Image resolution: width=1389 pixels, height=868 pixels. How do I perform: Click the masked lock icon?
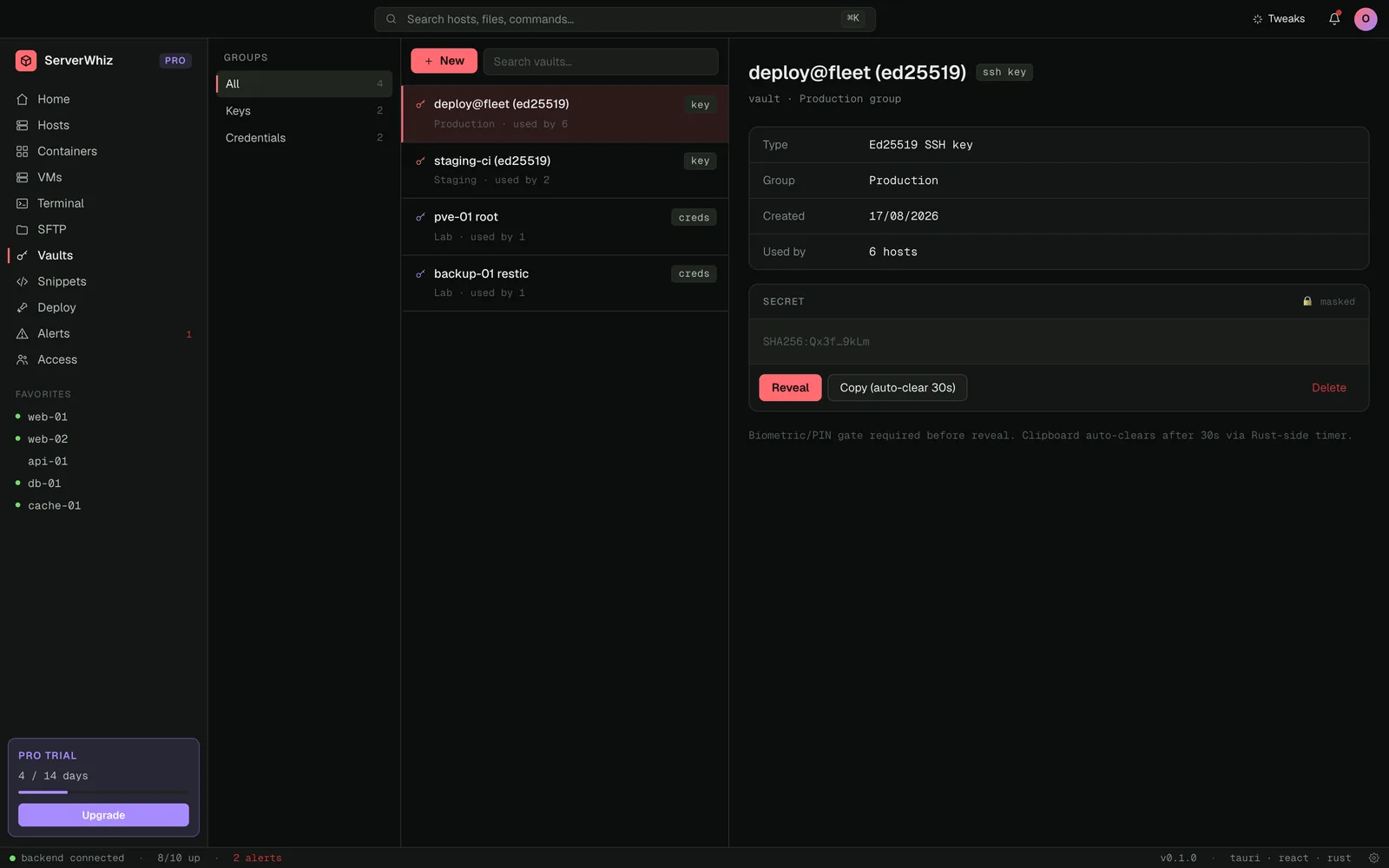(1307, 301)
